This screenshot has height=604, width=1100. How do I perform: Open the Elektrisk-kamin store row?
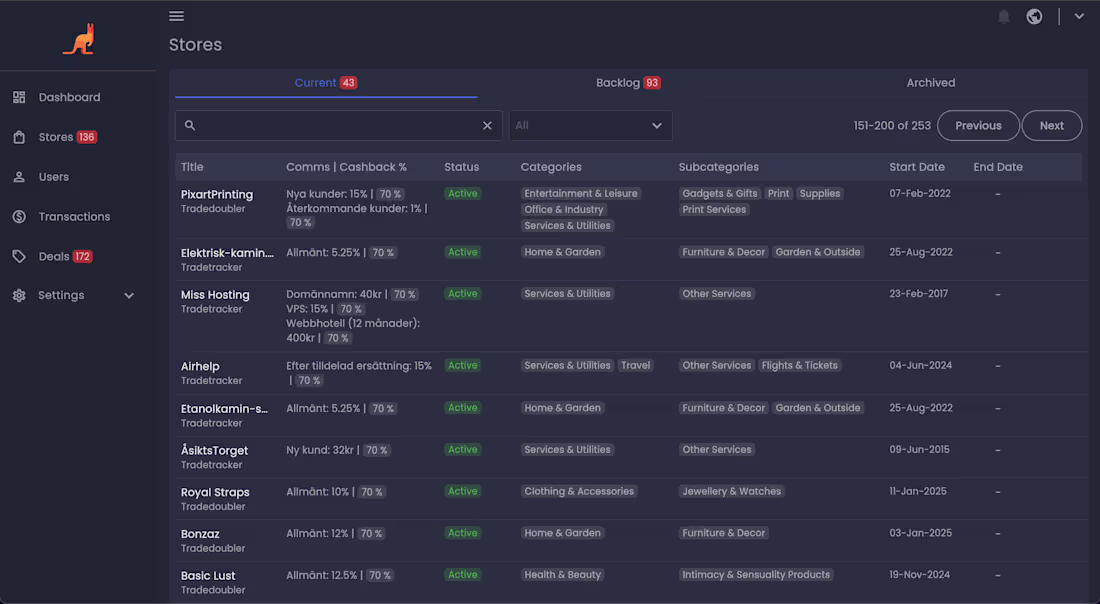click(x=227, y=253)
